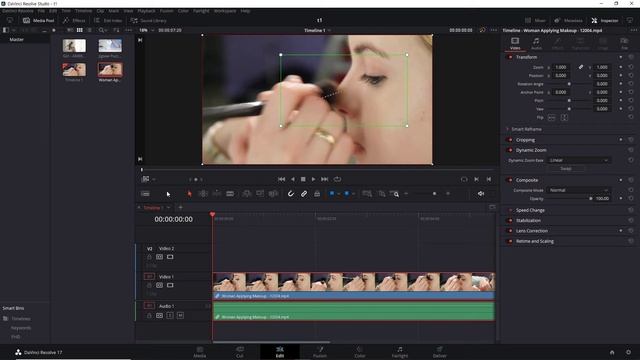Toggle the Transform section enable switch

click(x=510, y=57)
